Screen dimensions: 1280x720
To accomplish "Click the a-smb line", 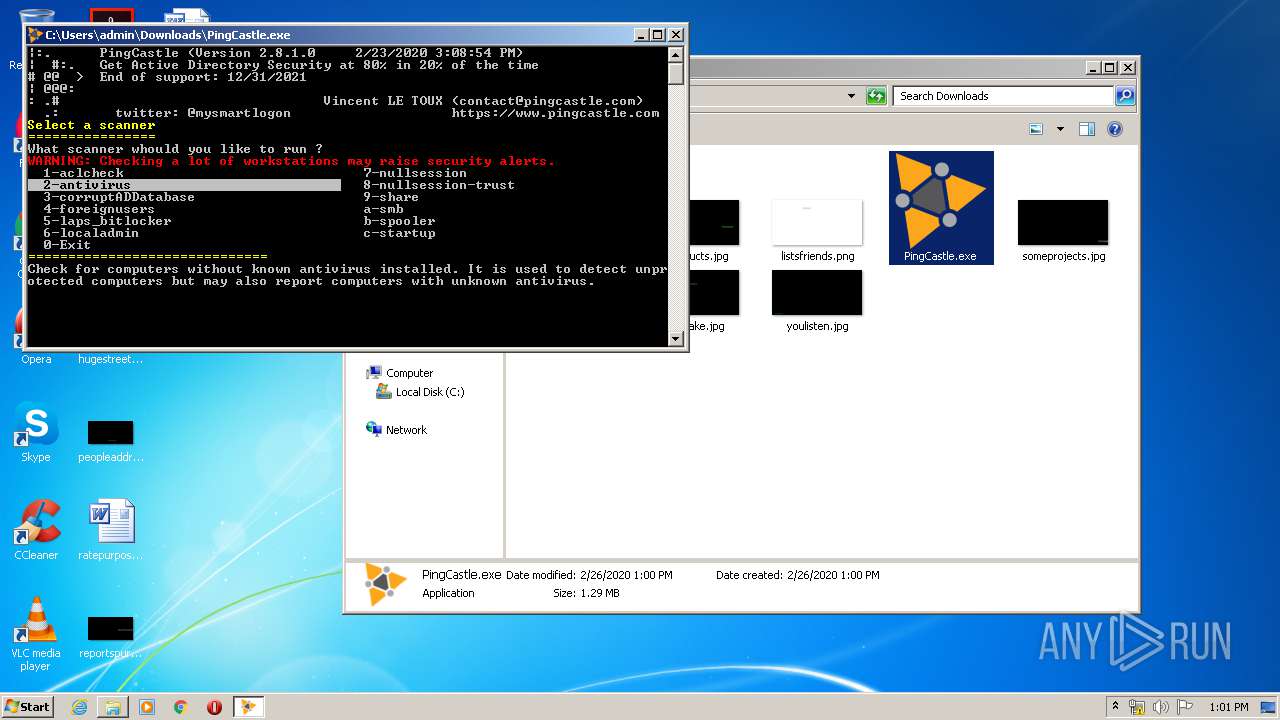I will coord(383,209).
